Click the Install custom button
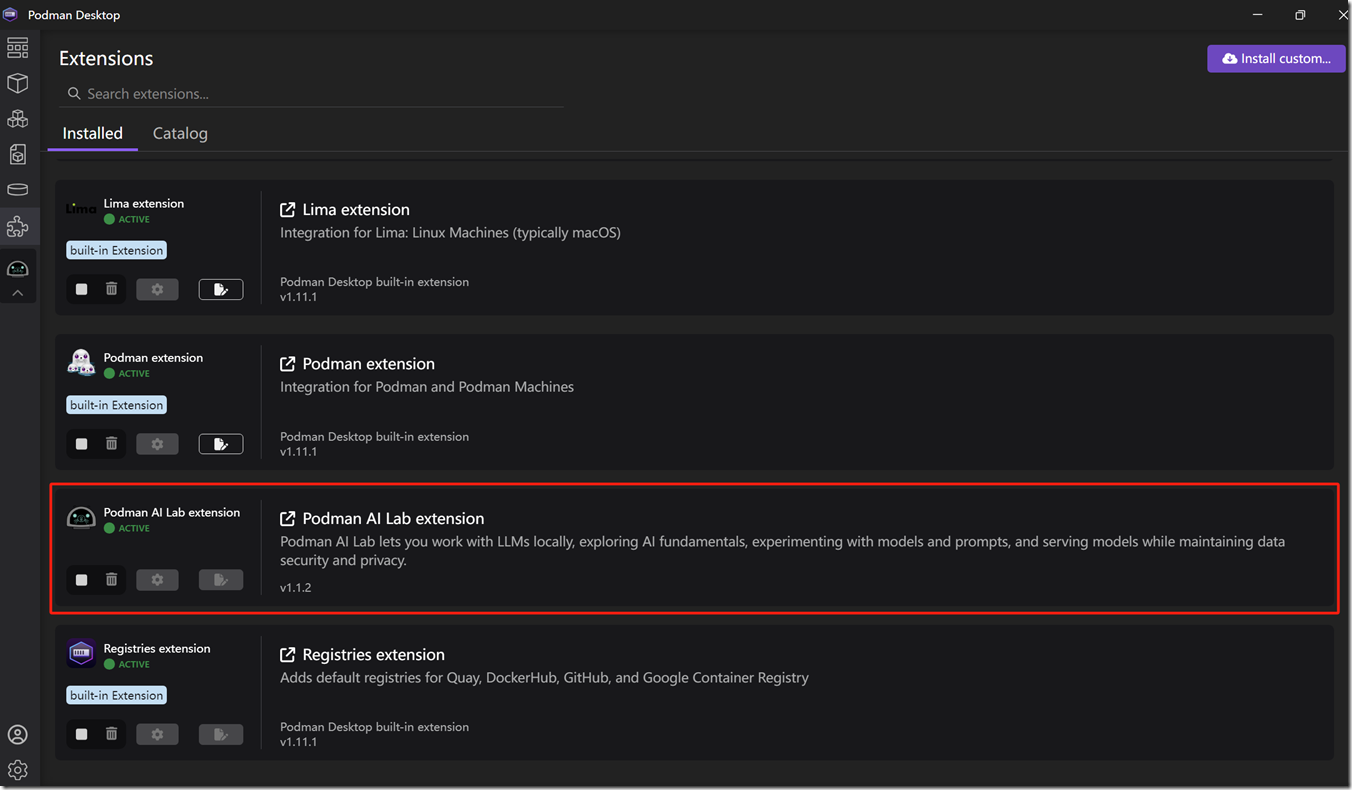Image resolution: width=1352 pixels, height=790 pixels. tap(1276, 58)
